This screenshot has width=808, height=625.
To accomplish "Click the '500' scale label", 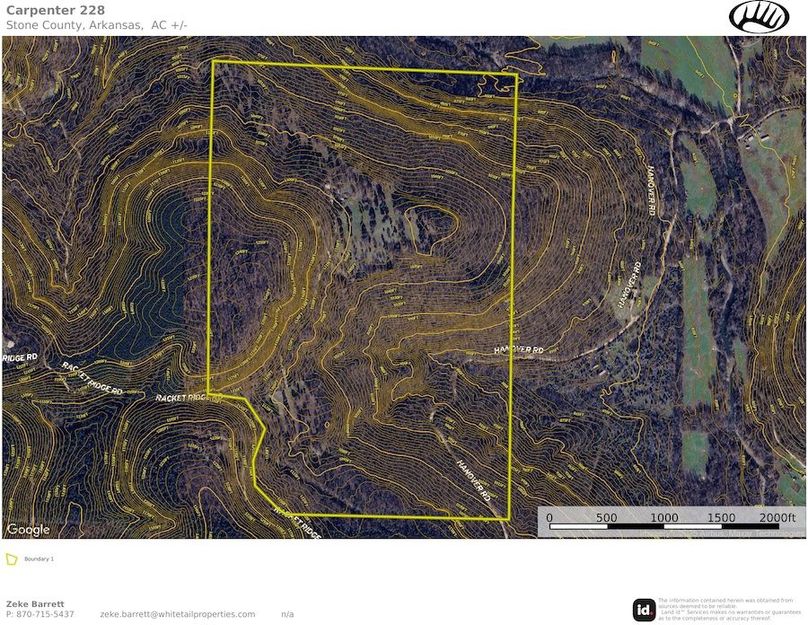I will tap(607, 517).
